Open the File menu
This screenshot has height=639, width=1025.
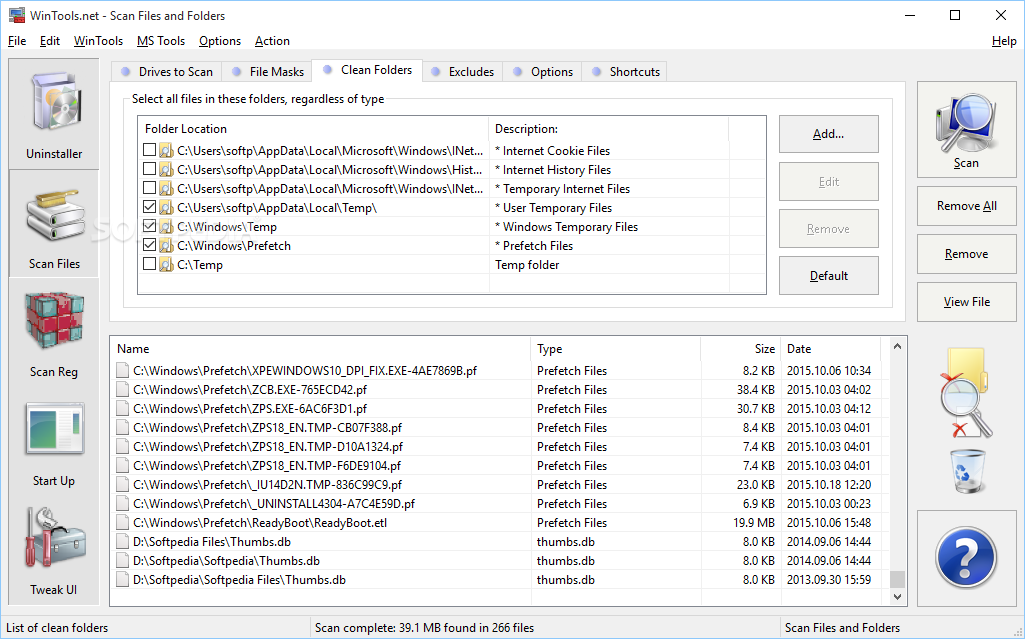click(17, 41)
